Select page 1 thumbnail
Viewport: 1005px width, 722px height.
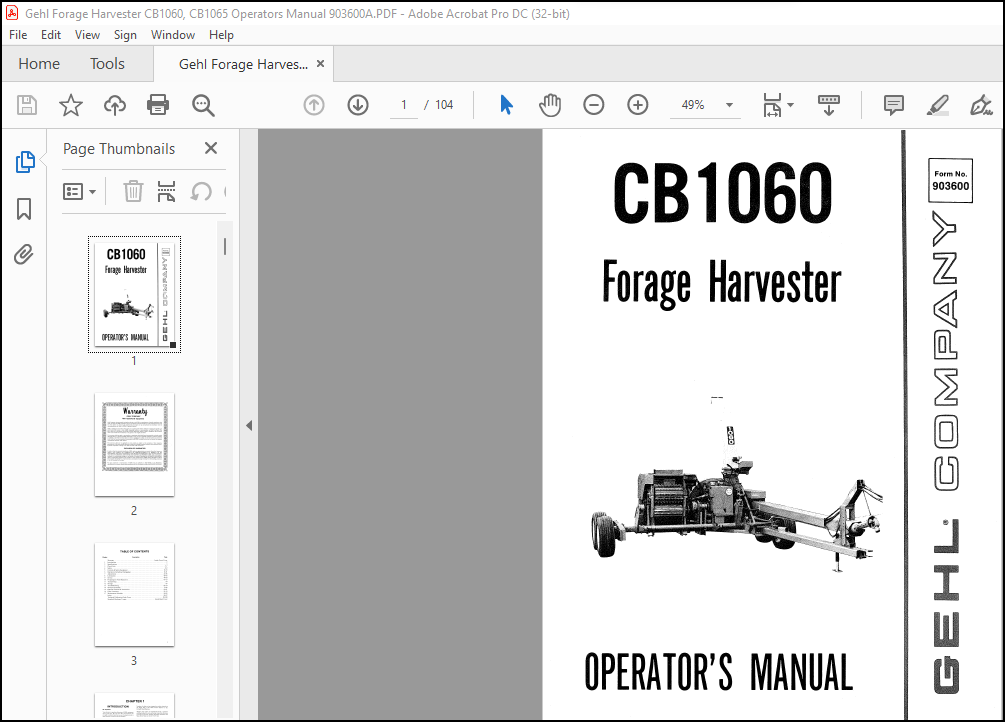[135, 294]
